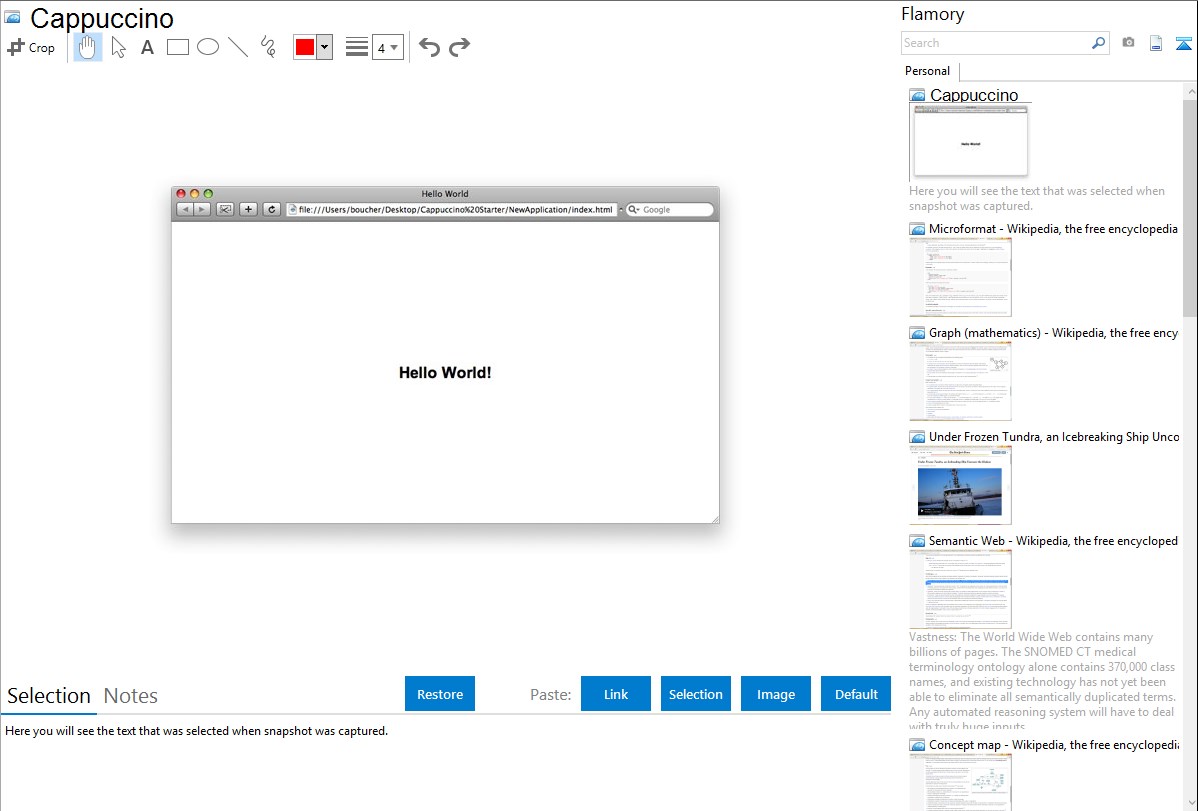The height and width of the screenshot is (811, 1198).
Task: Click the Default paste button
Action: coord(856,694)
